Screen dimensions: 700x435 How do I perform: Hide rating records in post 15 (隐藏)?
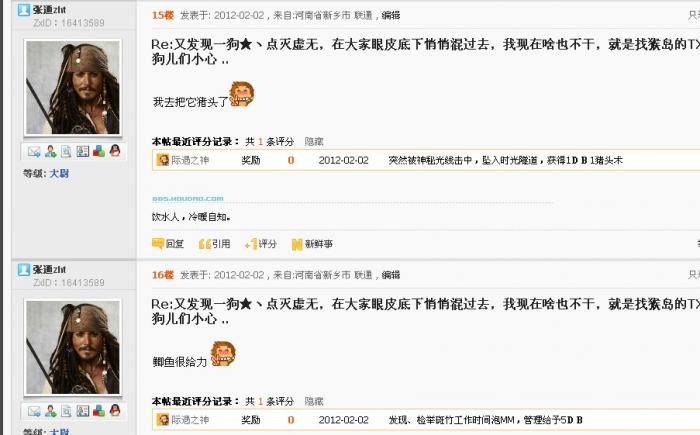tap(314, 142)
